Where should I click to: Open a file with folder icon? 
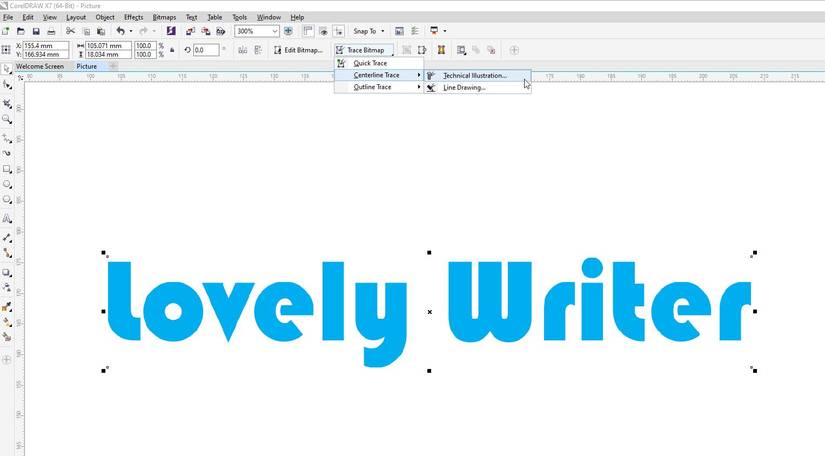(21, 31)
